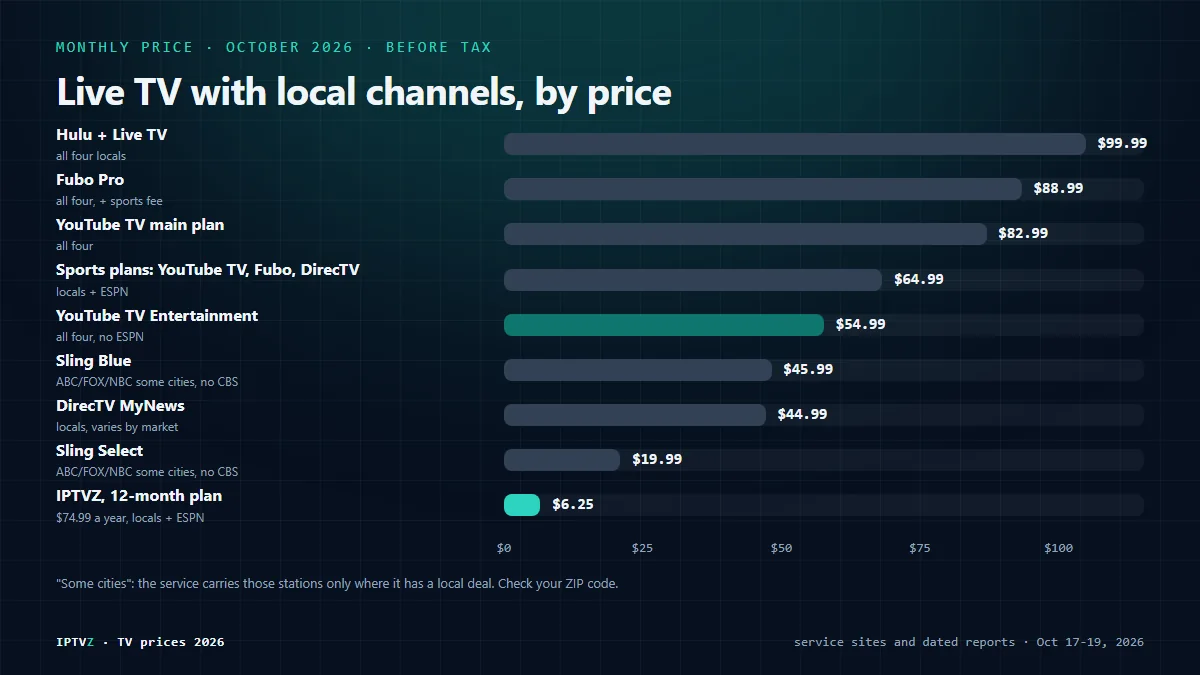1200x675 pixels.
Task: Click the $6.25 value label
Action: tap(573, 504)
